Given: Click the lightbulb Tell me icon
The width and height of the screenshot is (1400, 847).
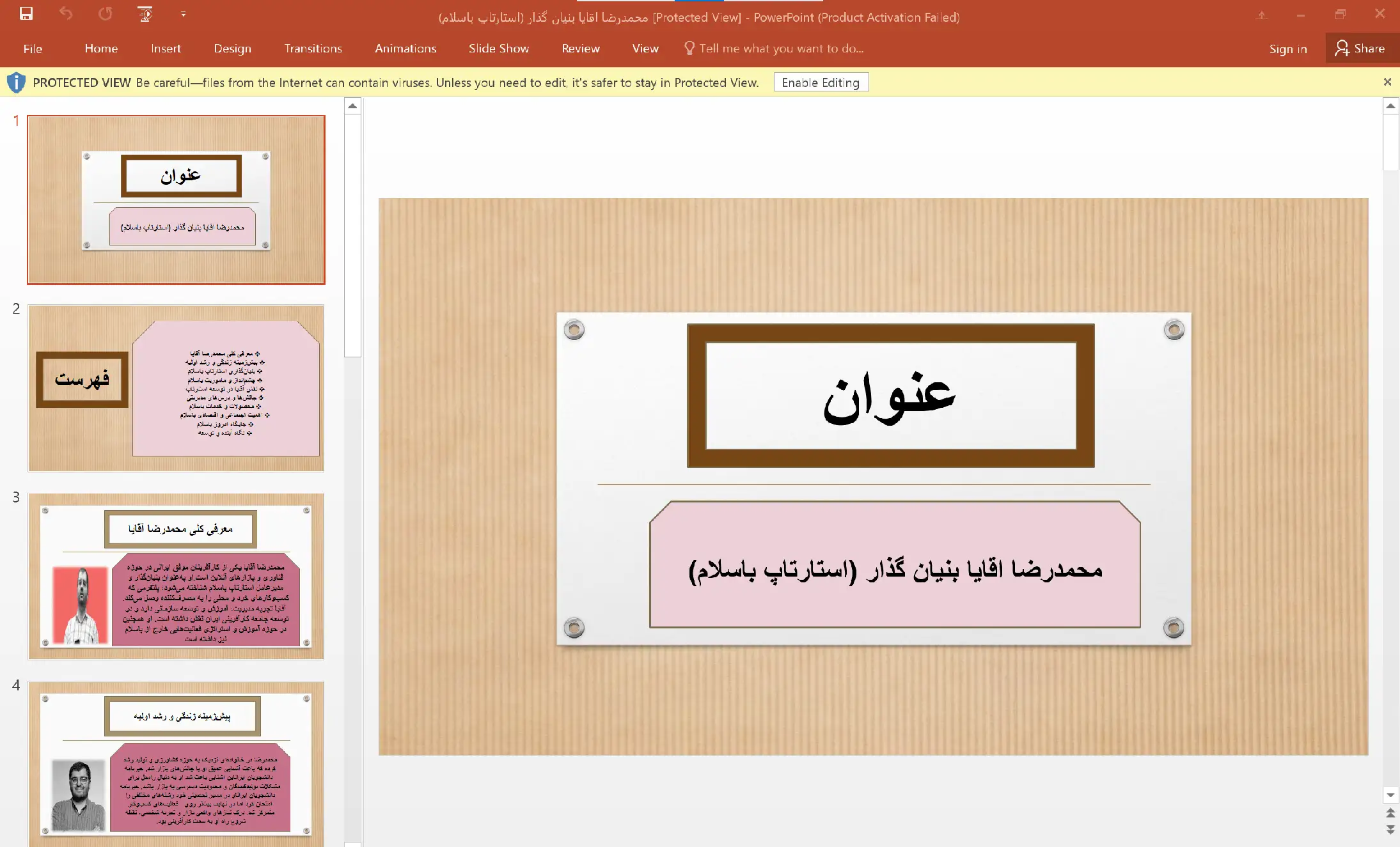Looking at the screenshot, I should pos(689,49).
